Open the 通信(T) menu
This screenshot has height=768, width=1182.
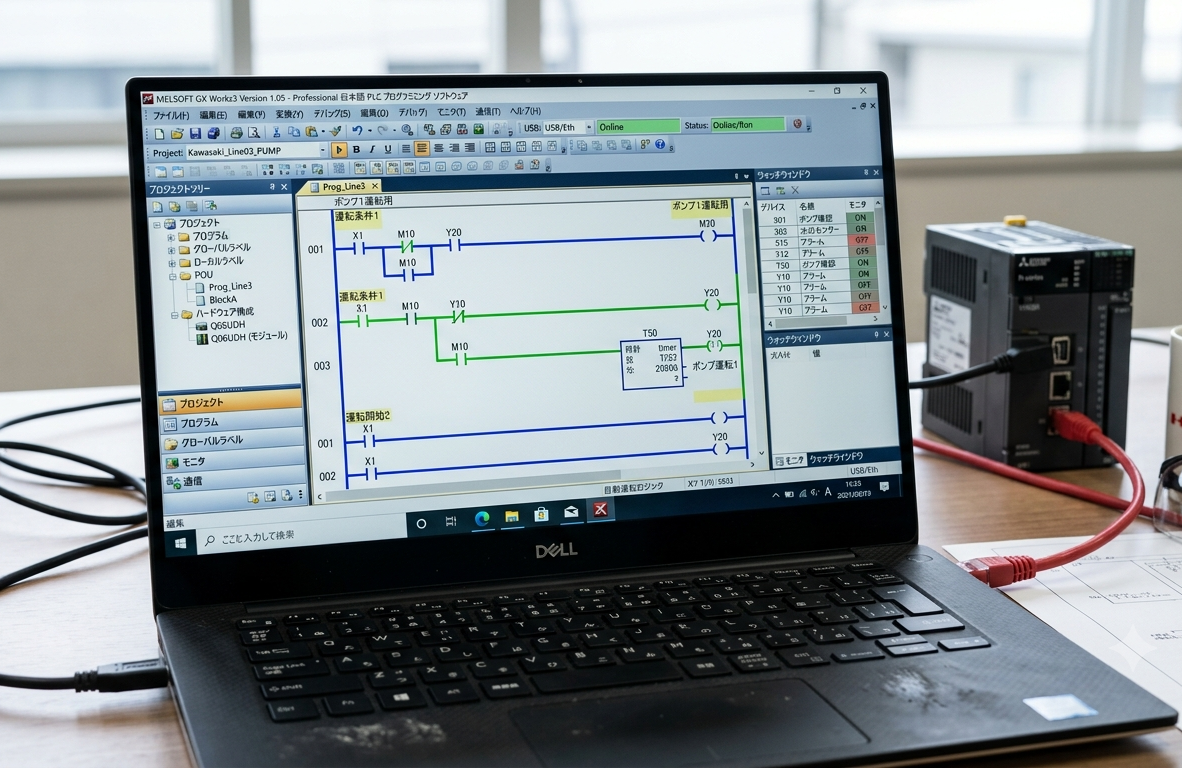click(488, 112)
